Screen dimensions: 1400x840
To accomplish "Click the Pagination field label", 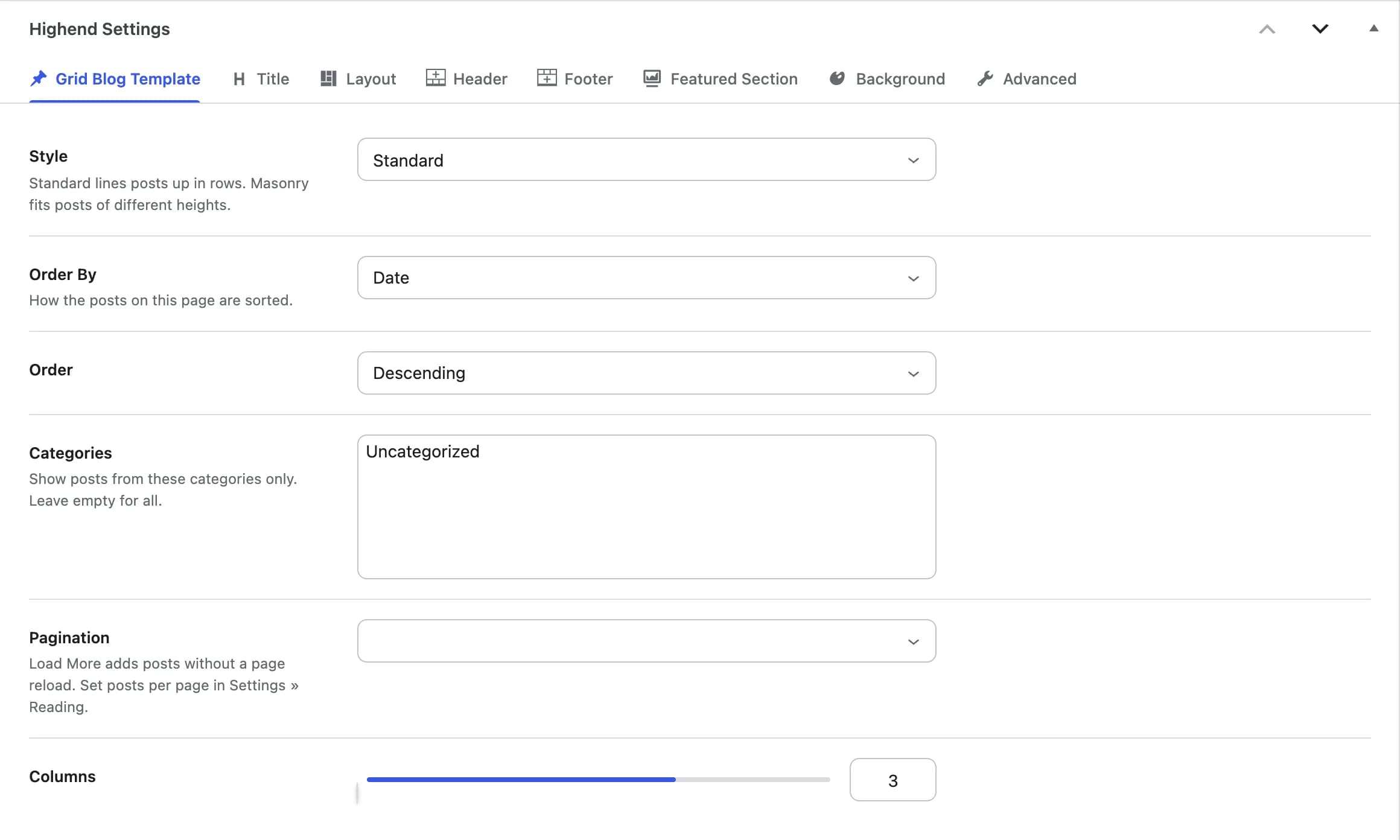I will (x=69, y=638).
